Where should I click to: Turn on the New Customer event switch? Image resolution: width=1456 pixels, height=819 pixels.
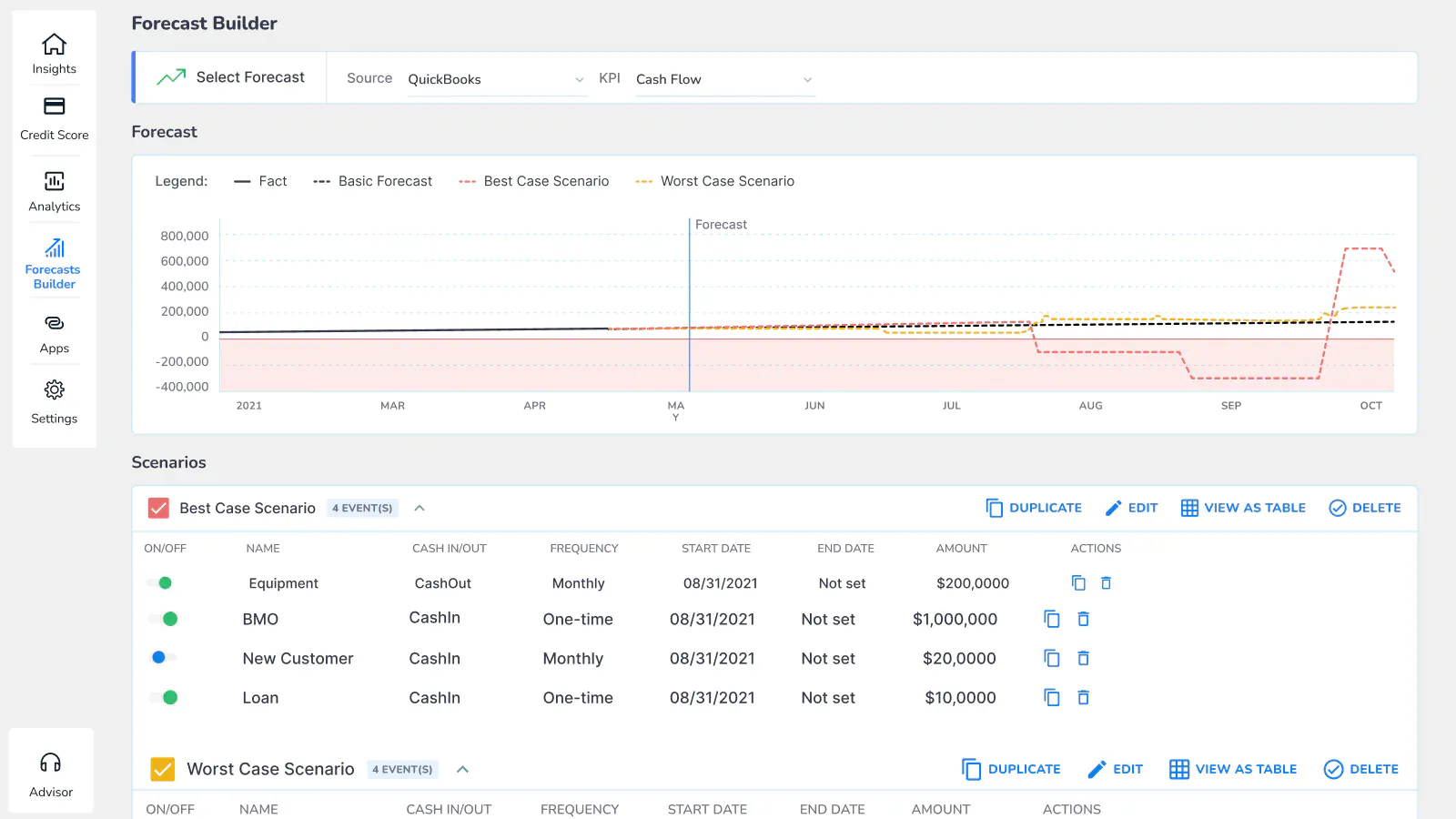(x=164, y=657)
